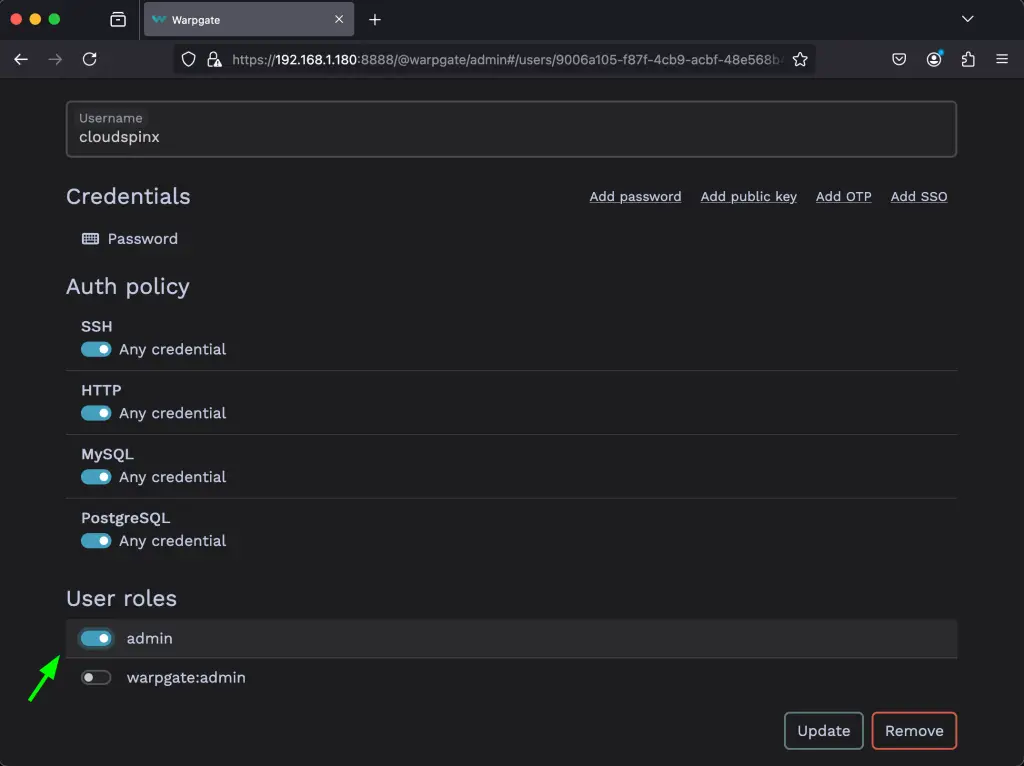Open the browser extensions puzzle icon
Viewport: 1024px width, 766px height.
(x=967, y=59)
